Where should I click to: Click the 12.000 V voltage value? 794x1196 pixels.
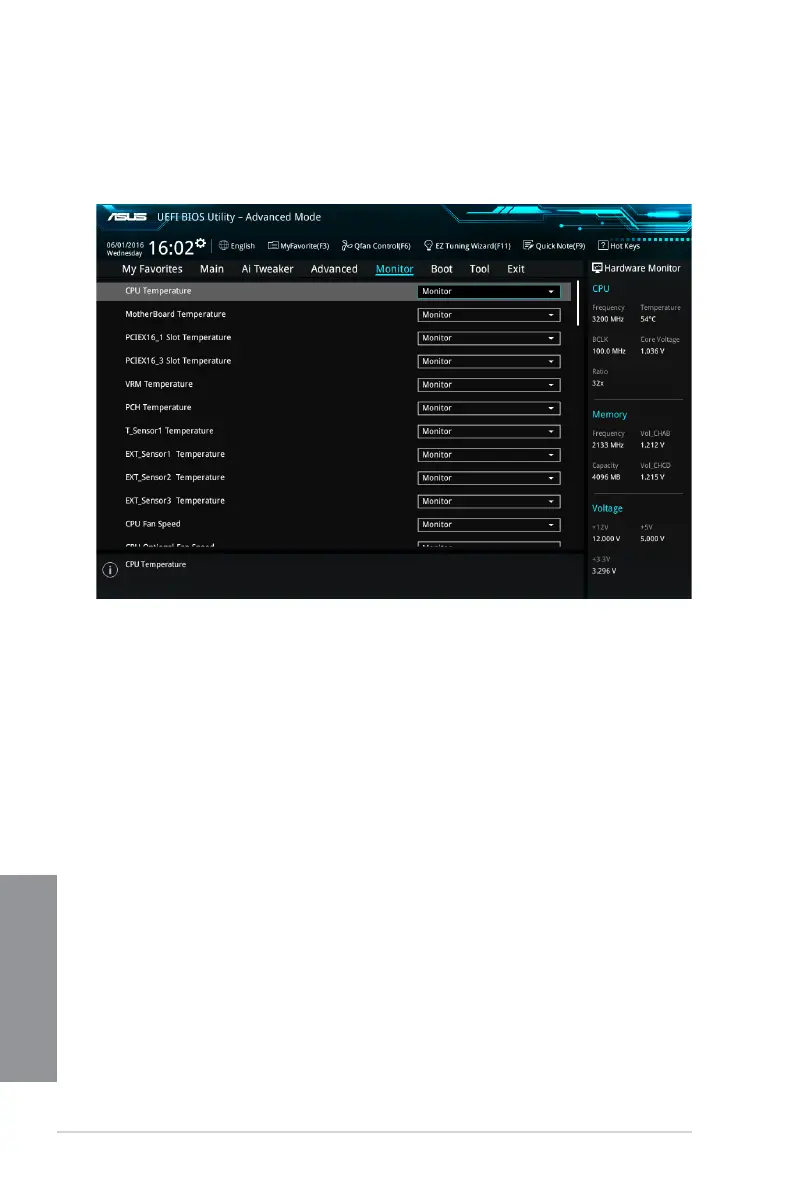pyautogui.click(x=606, y=539)
